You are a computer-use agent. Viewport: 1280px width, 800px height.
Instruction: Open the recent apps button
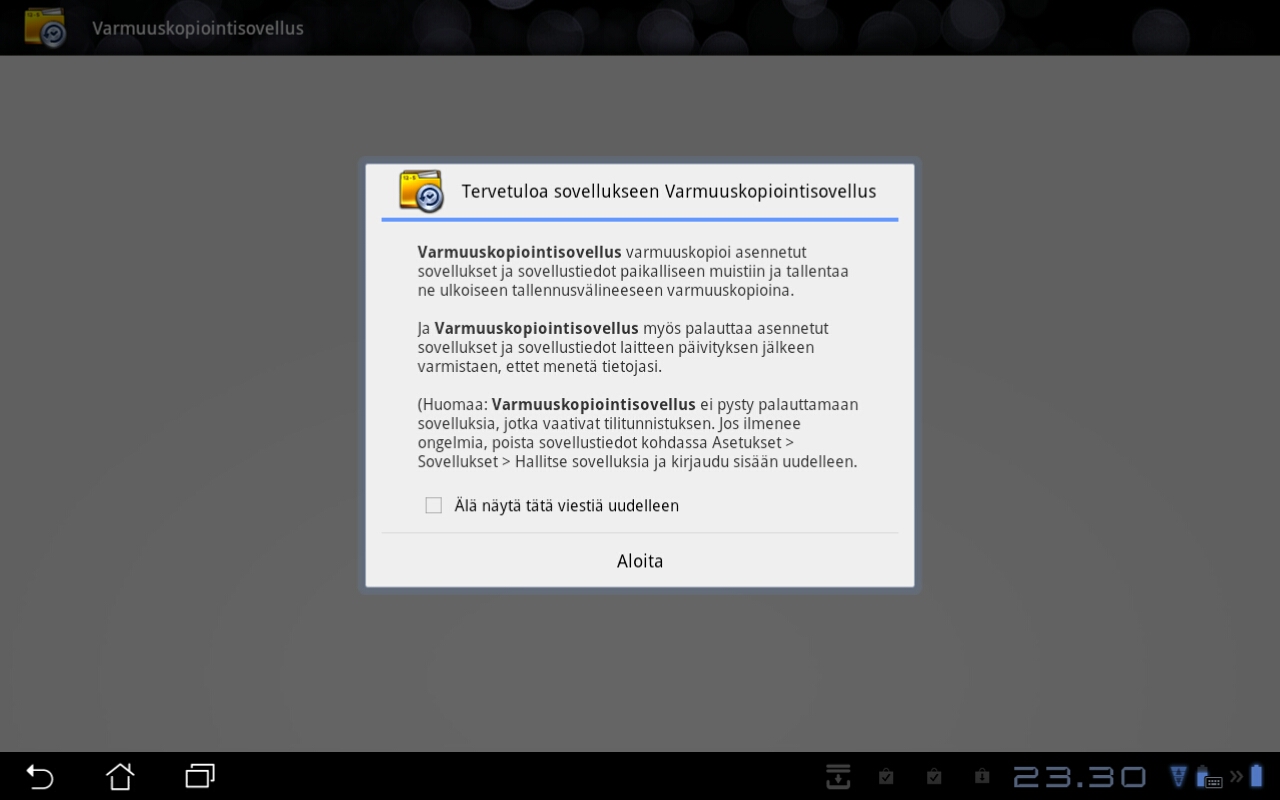(x=200, y=776)
